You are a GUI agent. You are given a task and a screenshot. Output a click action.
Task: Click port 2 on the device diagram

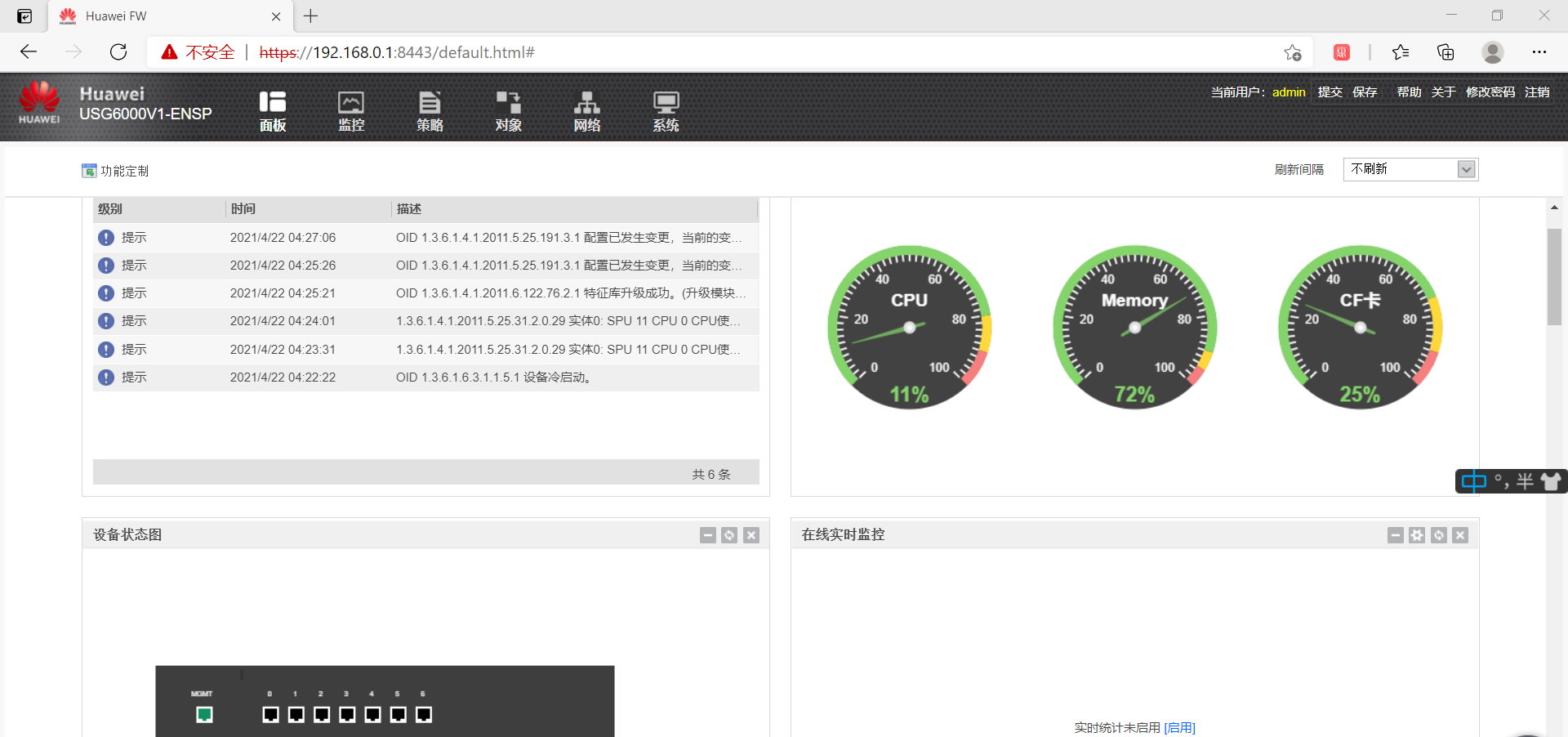click(x=322, y=715)
